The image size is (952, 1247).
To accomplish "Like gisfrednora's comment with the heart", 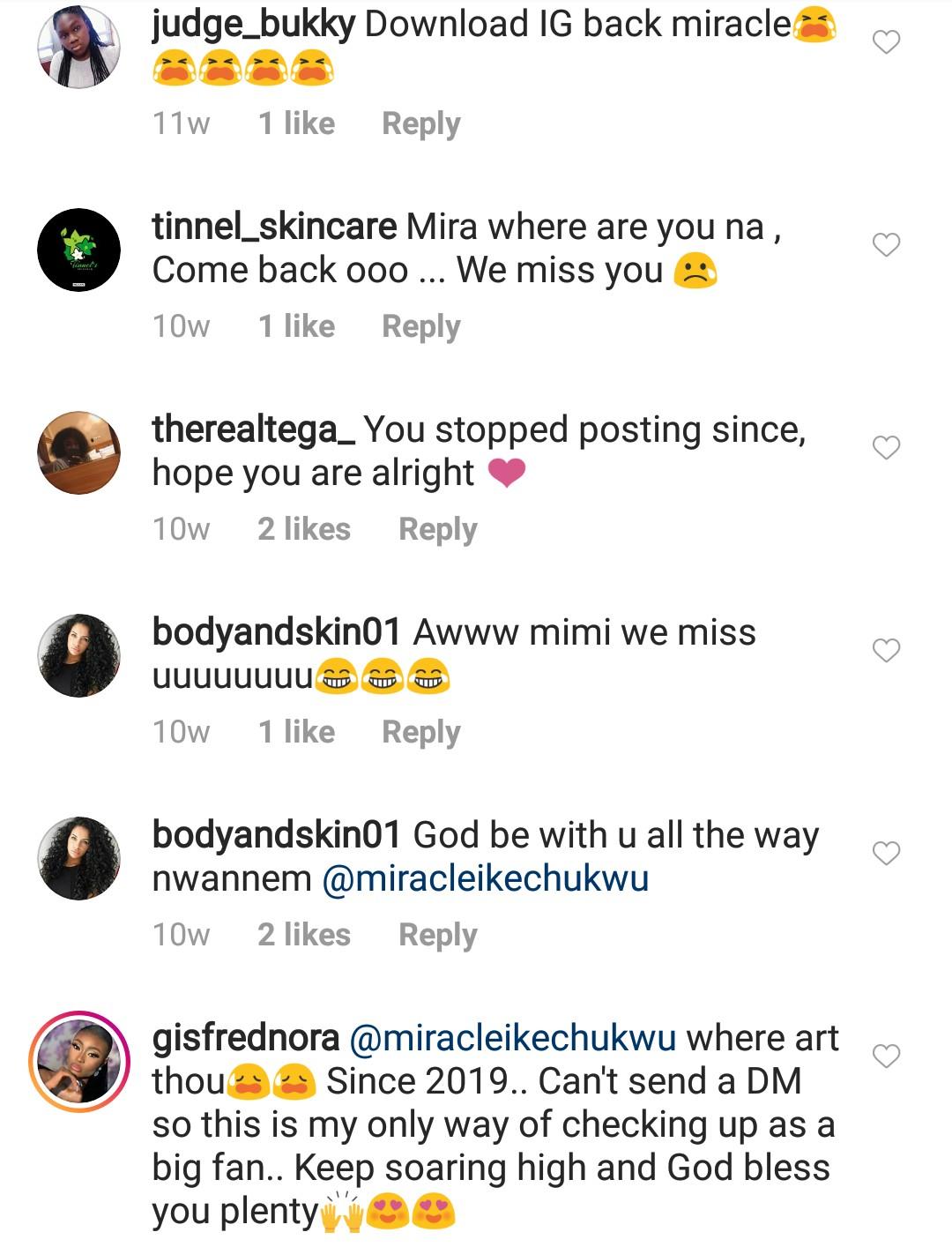I will [886, 1056].
